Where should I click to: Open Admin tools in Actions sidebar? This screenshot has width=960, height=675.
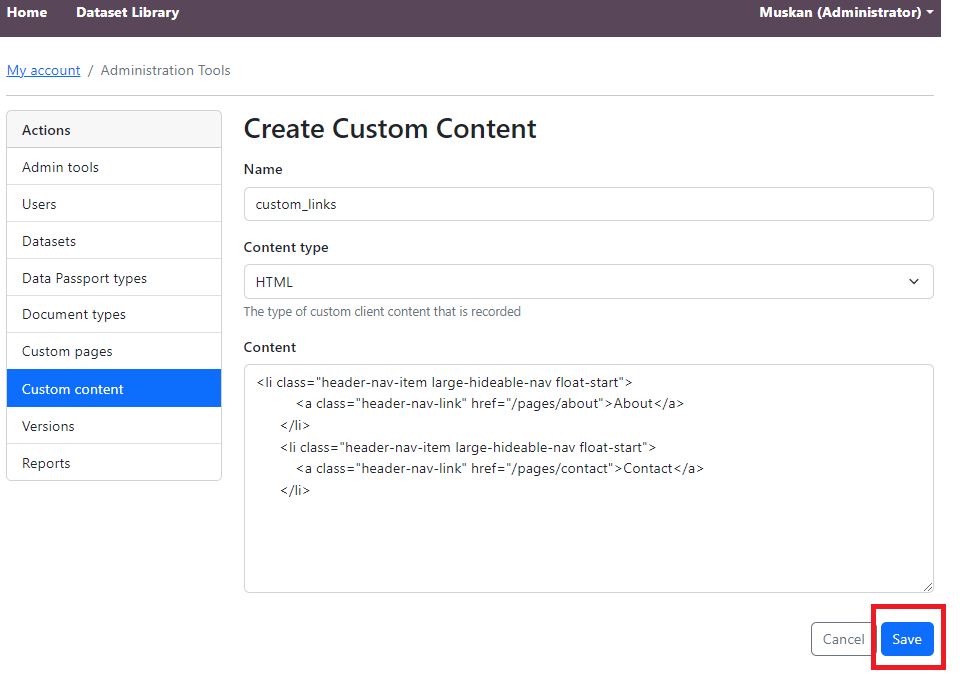[60, 167]
